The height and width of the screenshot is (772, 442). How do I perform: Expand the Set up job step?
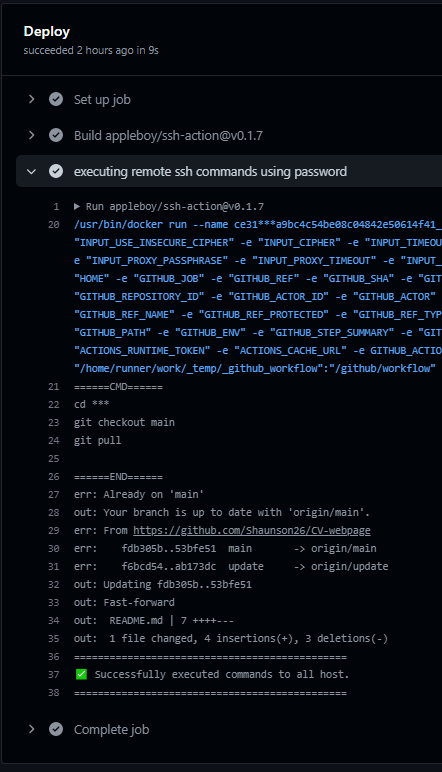32,99
